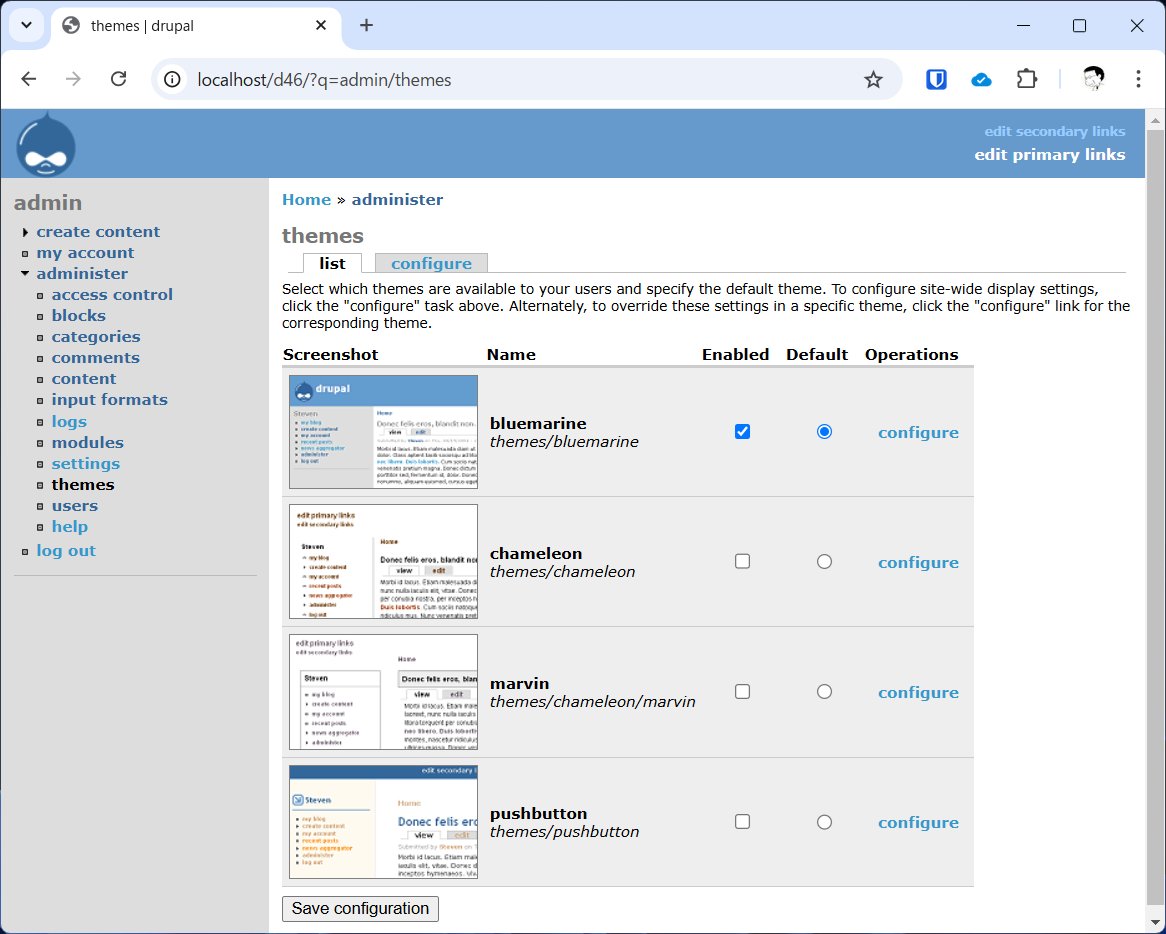The width and height of the screenshot is (1166, 934).
Task: Configure the bluemarine theme
Action: (918, 432)
